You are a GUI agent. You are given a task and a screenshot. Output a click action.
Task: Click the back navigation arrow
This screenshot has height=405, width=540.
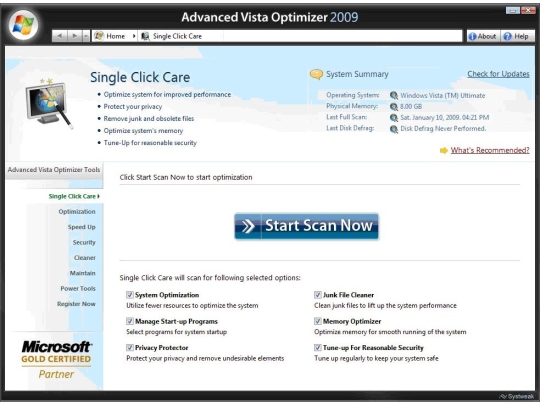pos(60,36)
